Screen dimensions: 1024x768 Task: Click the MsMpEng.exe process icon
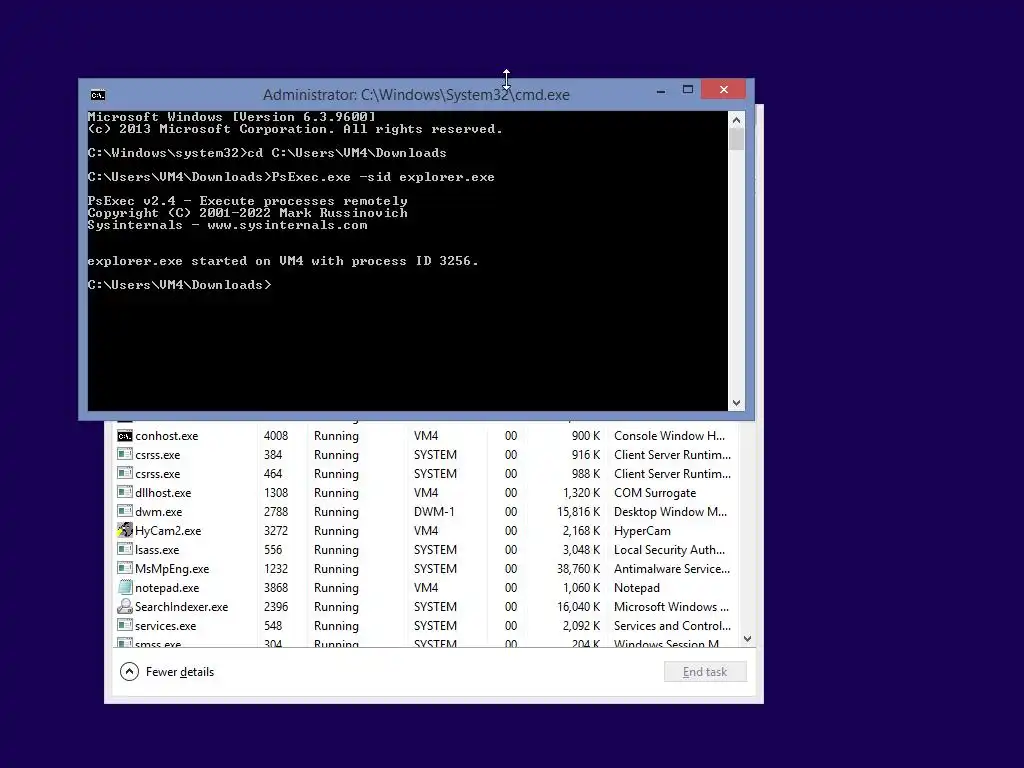(x=125, y=568)
